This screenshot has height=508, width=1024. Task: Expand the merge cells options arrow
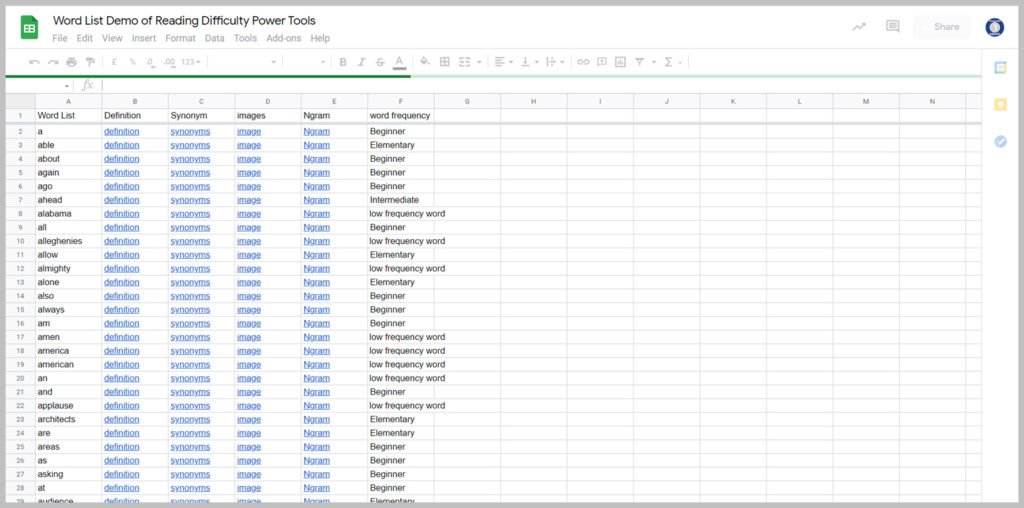(479, 63)
